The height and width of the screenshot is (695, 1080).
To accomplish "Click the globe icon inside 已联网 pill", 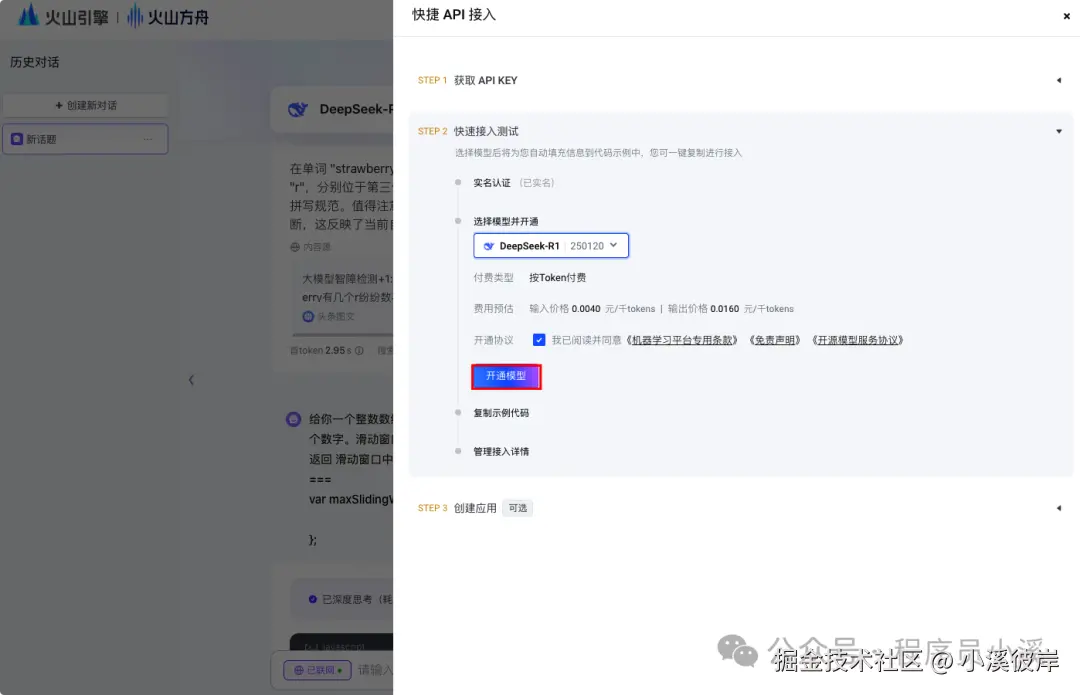I will click(299, 669).
